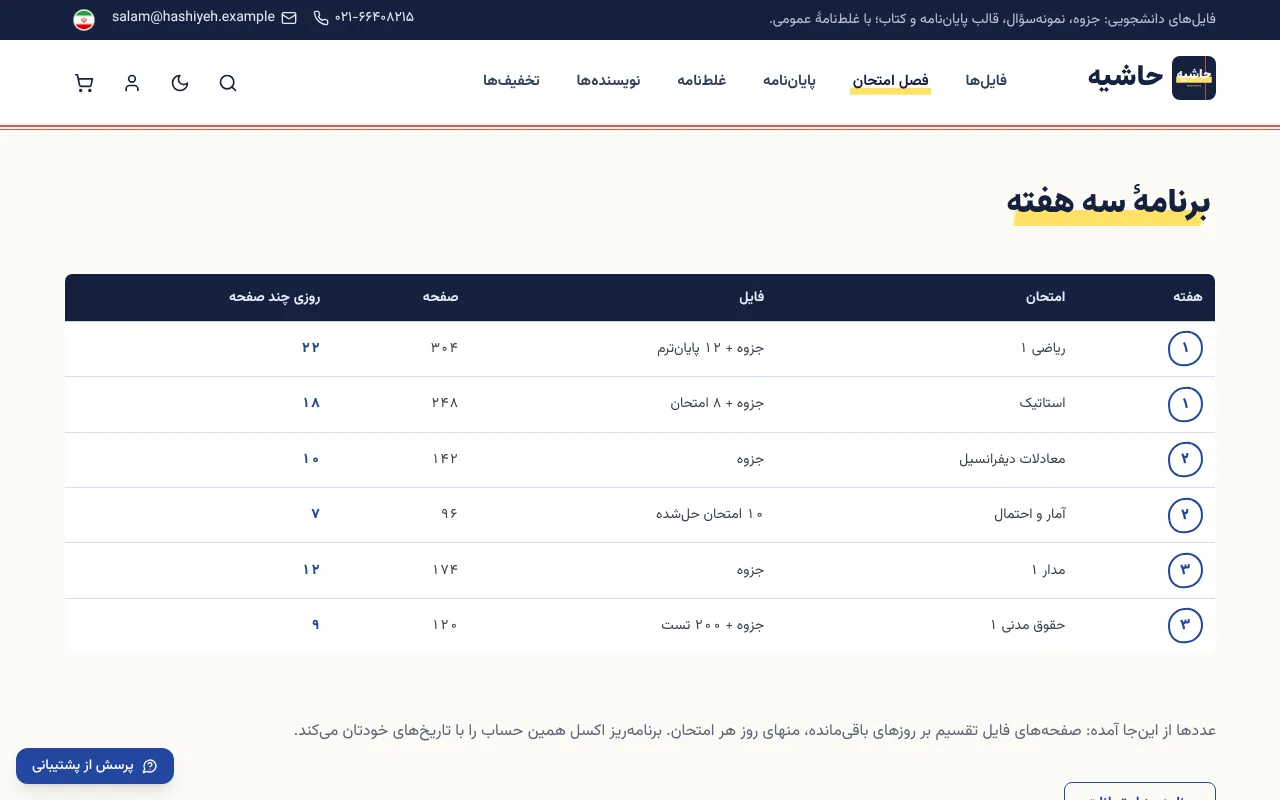Screen dimensions: 1280x800
Task: Click the phone number ۰۲۱-۶۶۴۰۸۲۱۵
Action: pyautogui.click(x=374, y=17)
